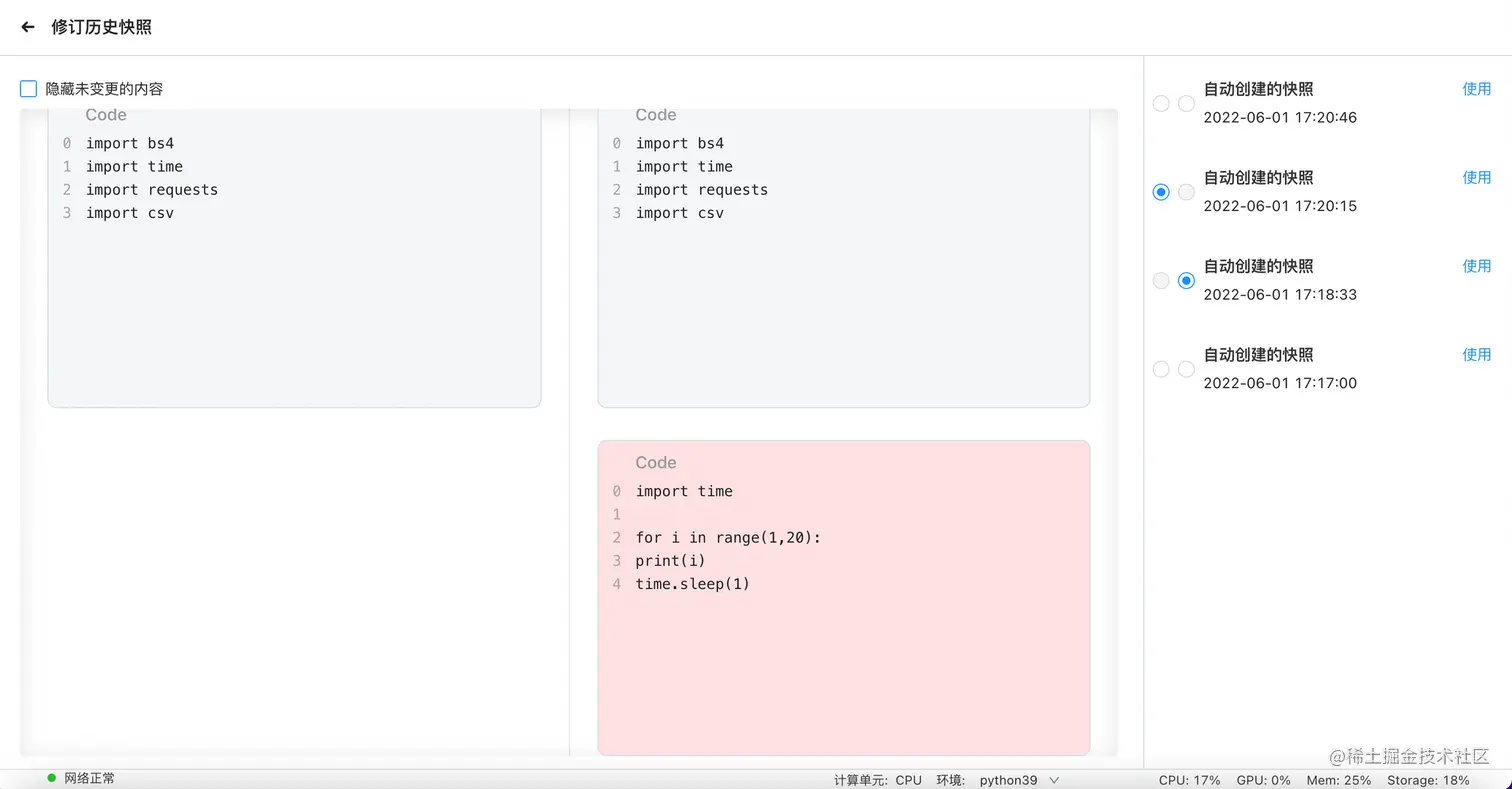Click the CPU: 17% status entry

(x=1190, y=780)
